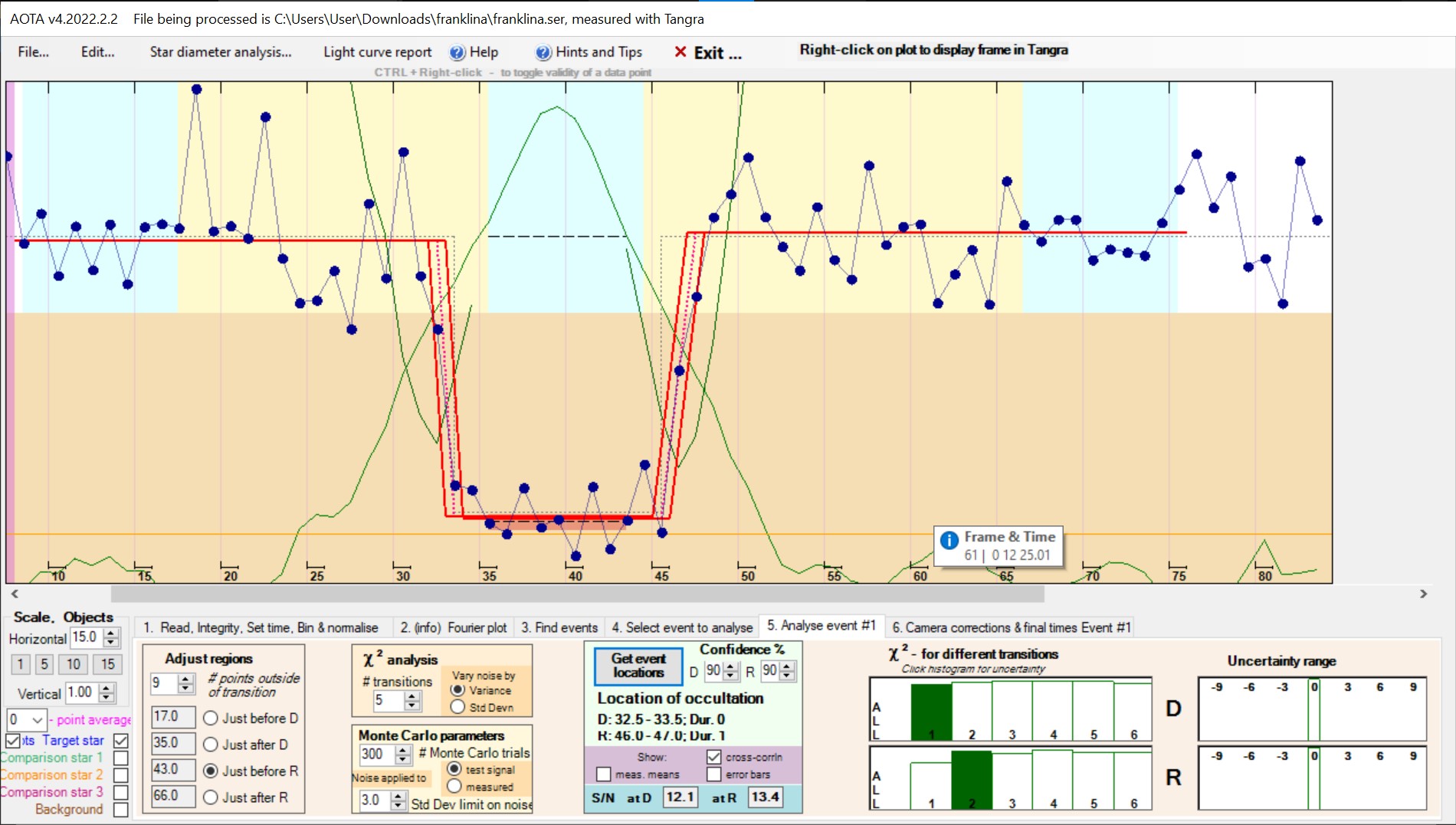Decrease the number of transitions
1456x825 pixels.
412,705
